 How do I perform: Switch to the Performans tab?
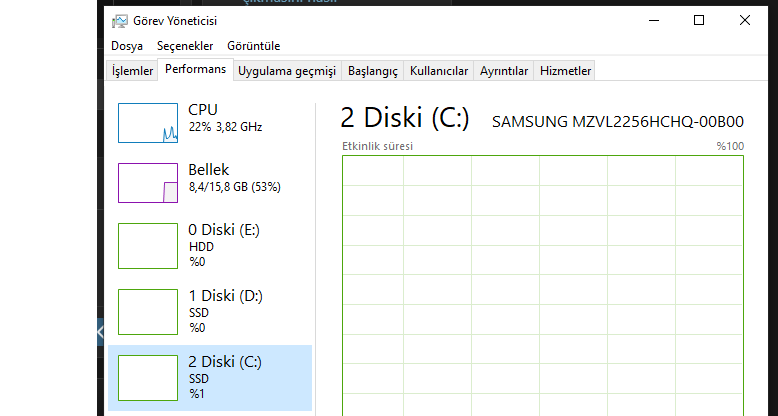pyautogui.click(x=196, y=70)
